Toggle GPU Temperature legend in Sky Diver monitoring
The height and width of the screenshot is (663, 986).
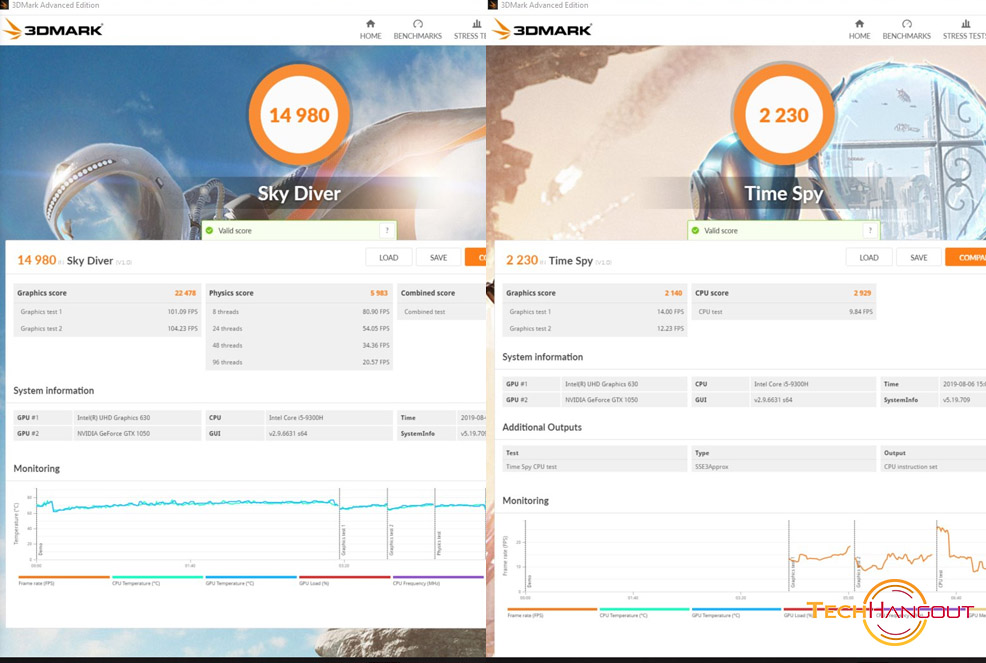click(250, 581)
